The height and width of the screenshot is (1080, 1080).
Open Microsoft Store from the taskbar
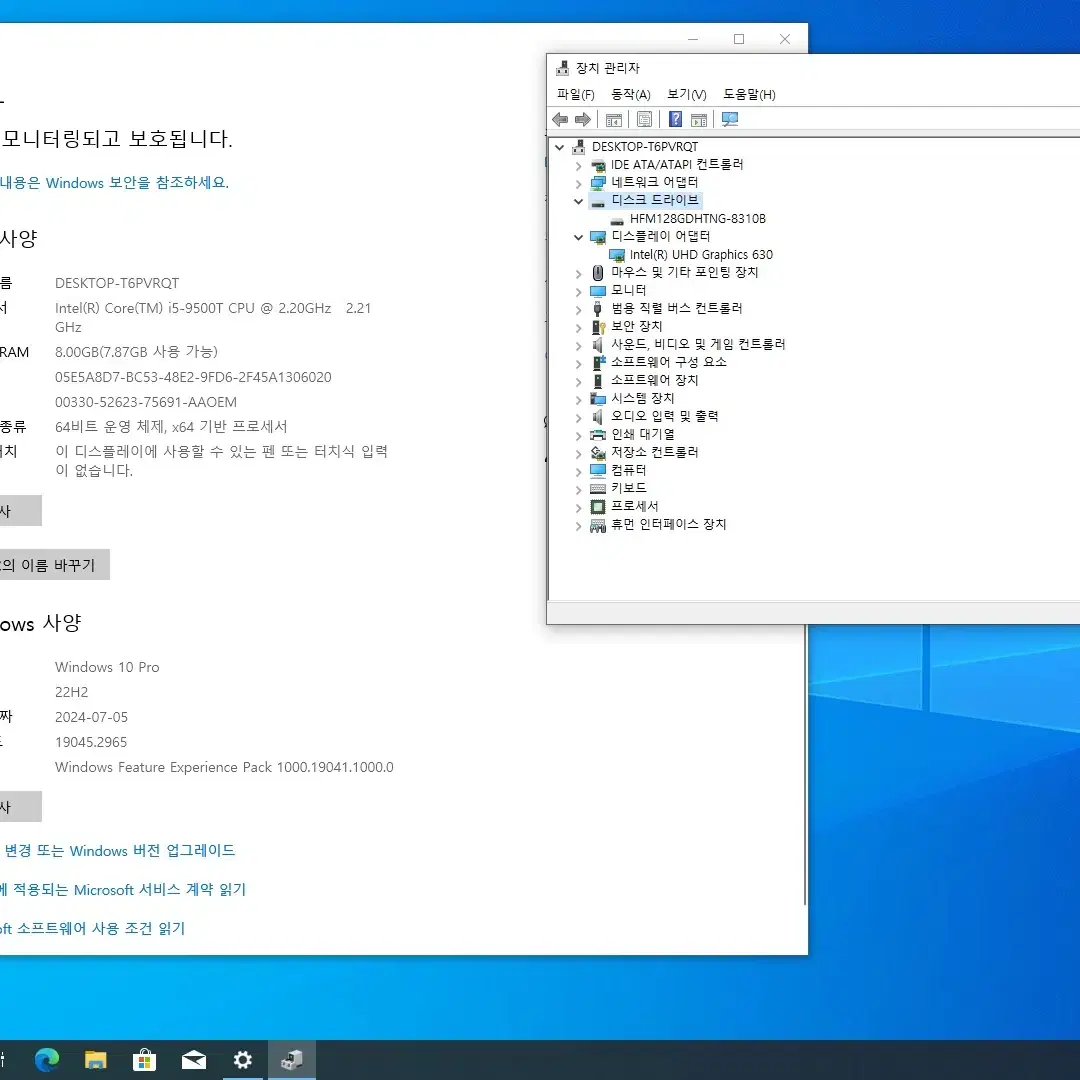(x=145, y=1059)
